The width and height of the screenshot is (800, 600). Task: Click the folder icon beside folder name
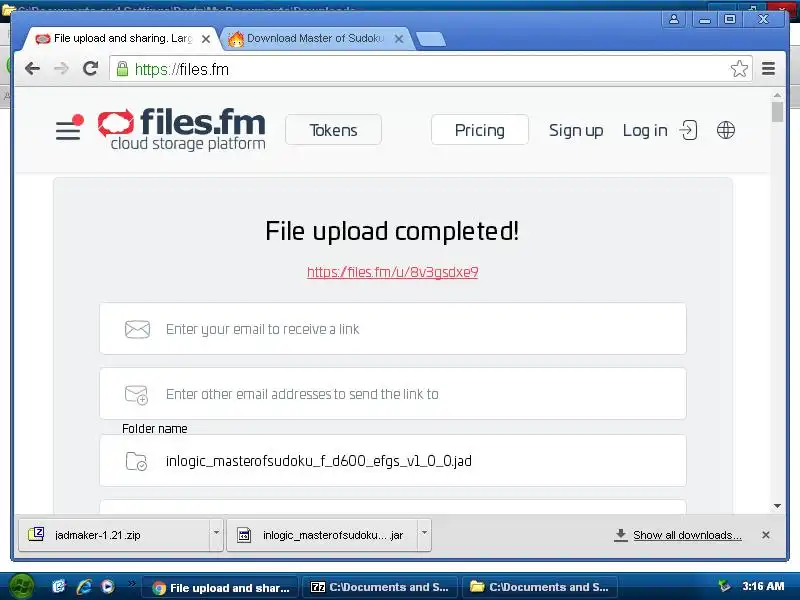[x=136, y=461]
